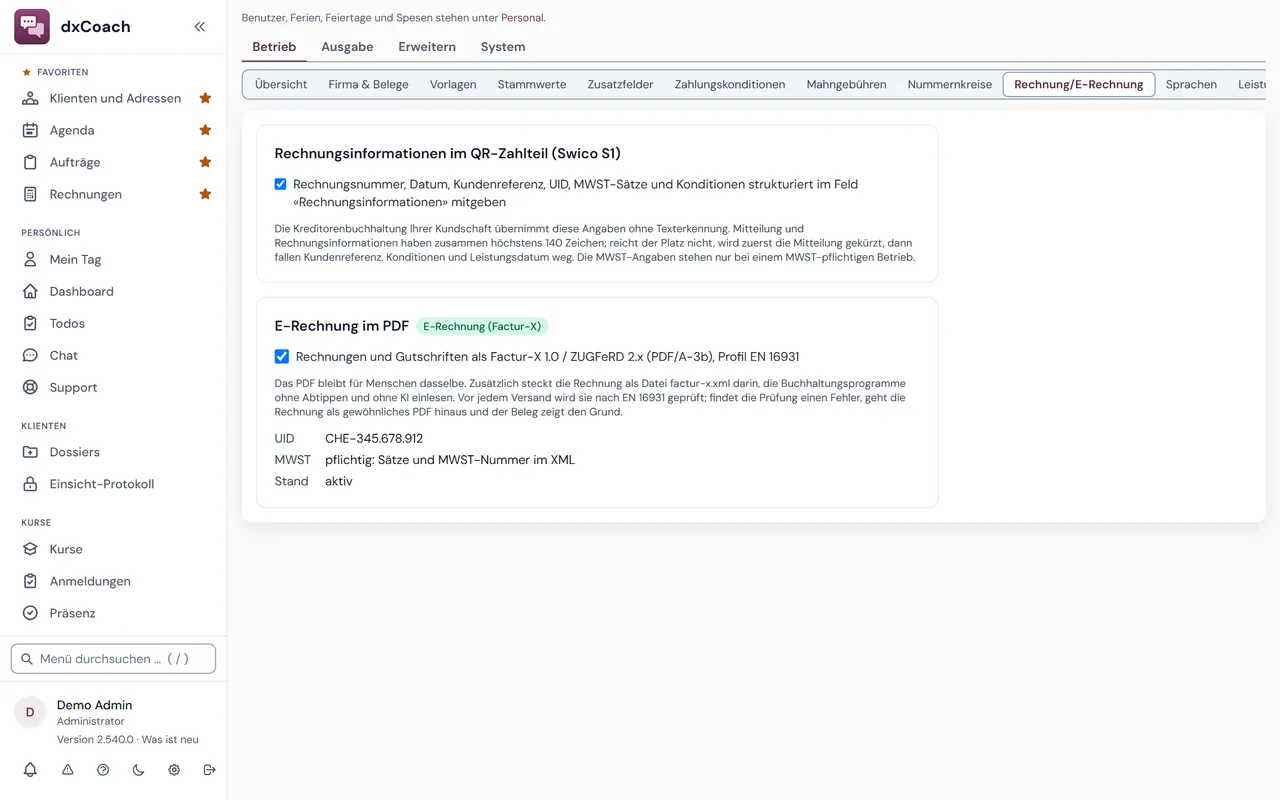This screenshot has height=800, width=1280.
Task: Click the Rechnungen calculator icon
Action: click(30, 194)
